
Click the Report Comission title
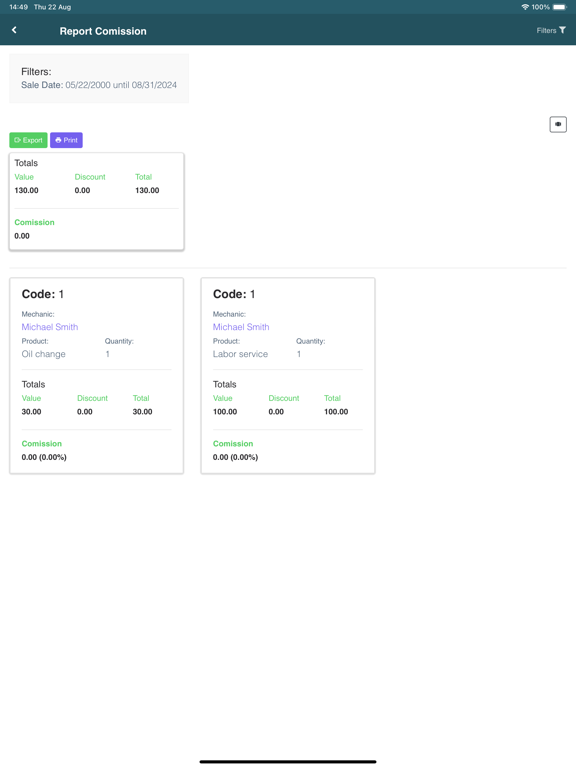tap(103, 31)
